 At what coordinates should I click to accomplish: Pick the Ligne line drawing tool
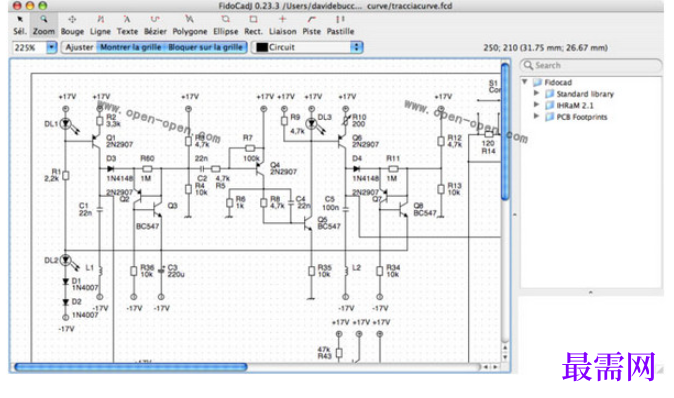pos(100,25)
